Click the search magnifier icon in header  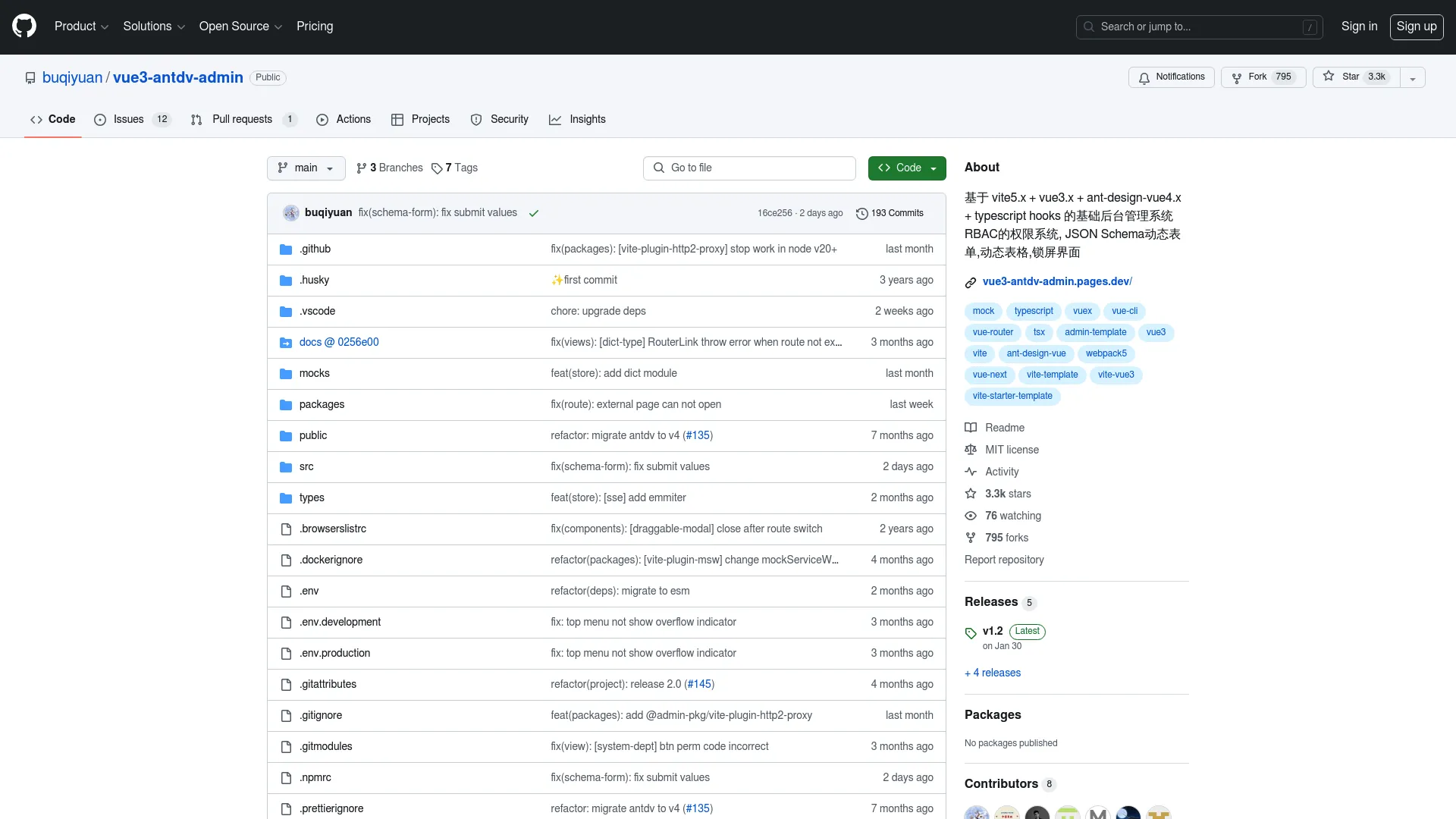[1089, 27]
